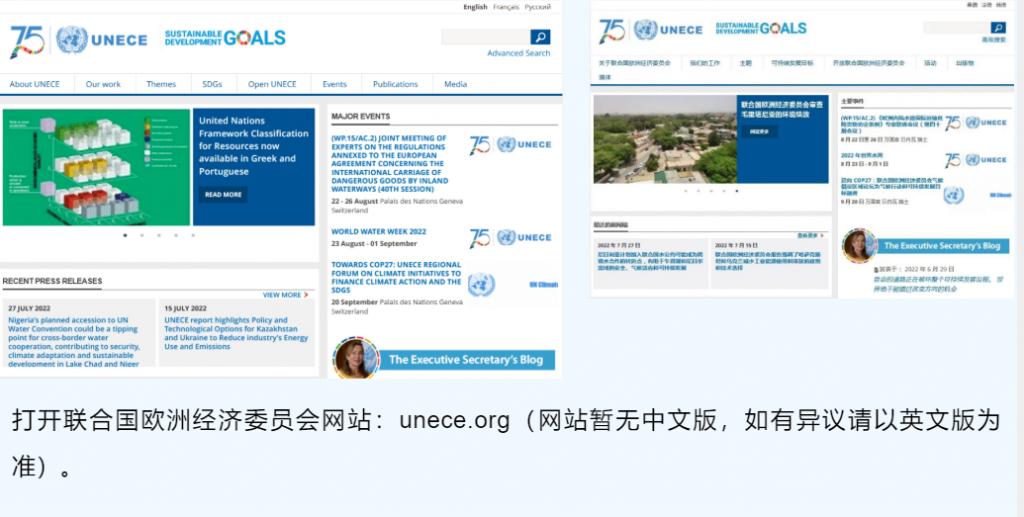Click the dark blue button on the Chinese page hero banner
The height and width of the screenshot is (517, 1024).
(759, 132)
